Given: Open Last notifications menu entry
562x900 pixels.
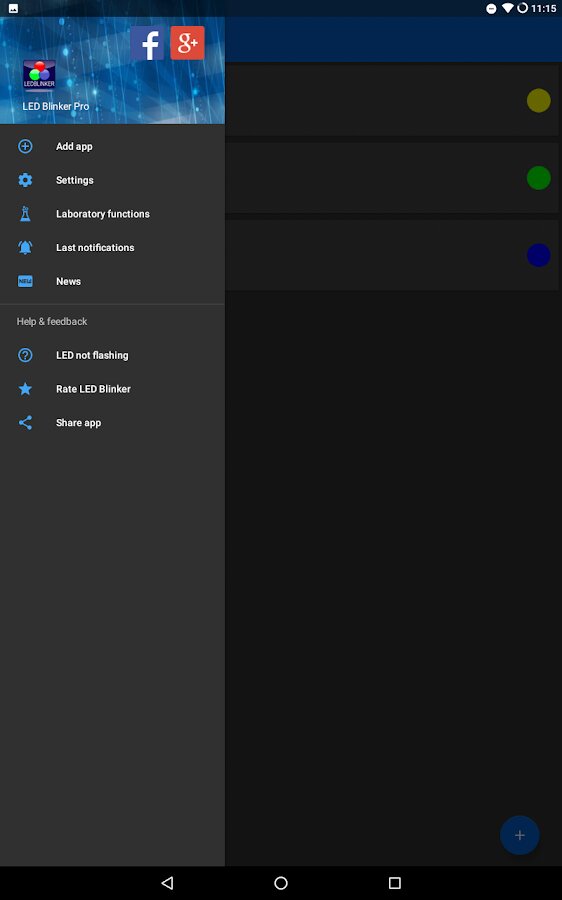Looking at the screenshot, I should 113,247.
